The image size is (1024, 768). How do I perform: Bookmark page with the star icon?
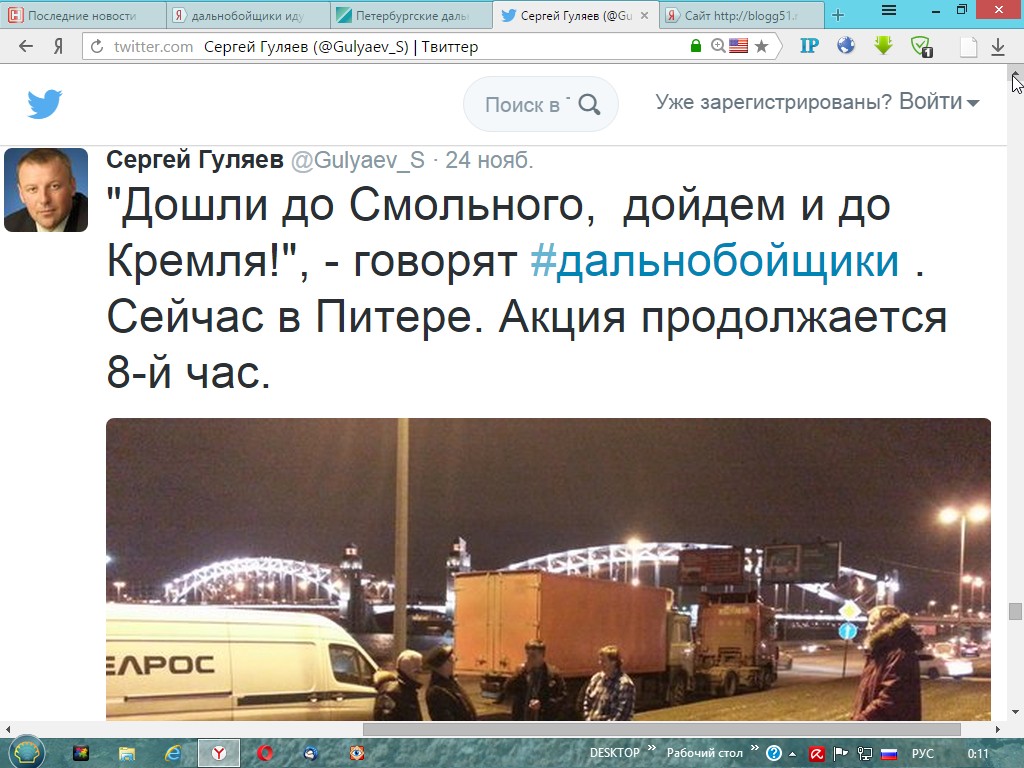[761, 46]
